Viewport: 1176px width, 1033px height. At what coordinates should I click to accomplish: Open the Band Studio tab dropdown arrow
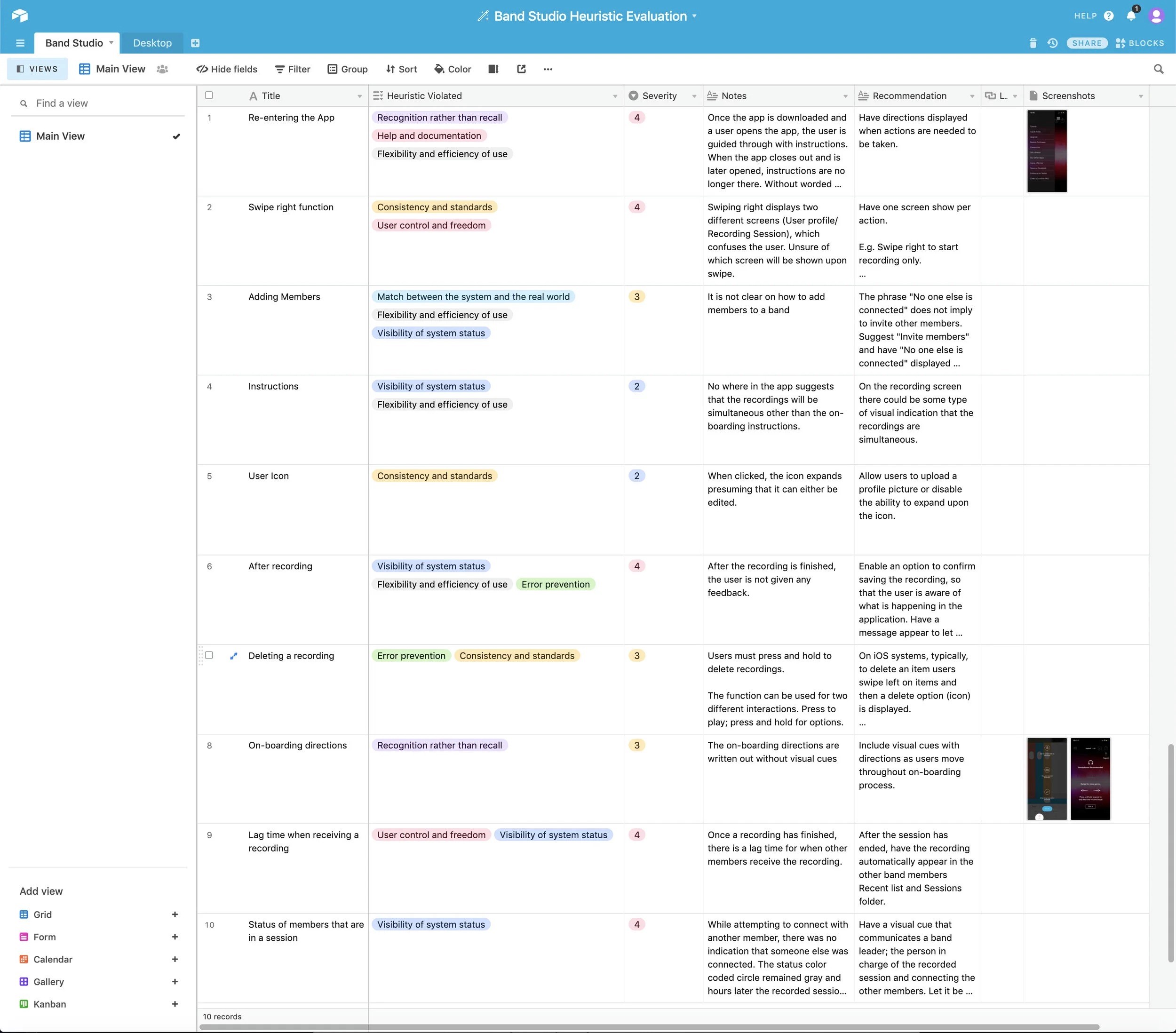(x=111, y=43)
